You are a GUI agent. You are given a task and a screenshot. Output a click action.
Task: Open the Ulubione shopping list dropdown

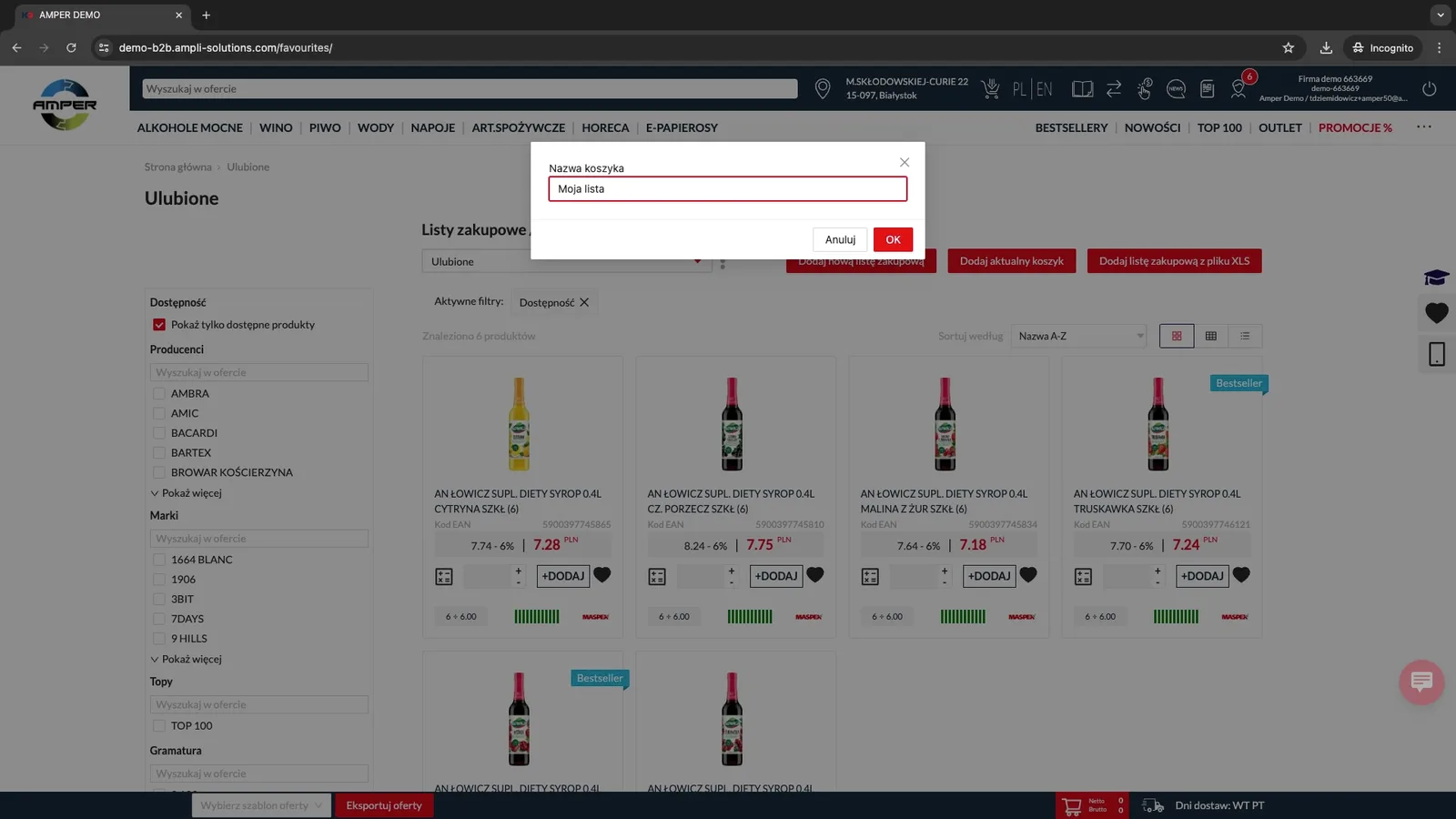(x=566, y=261)
